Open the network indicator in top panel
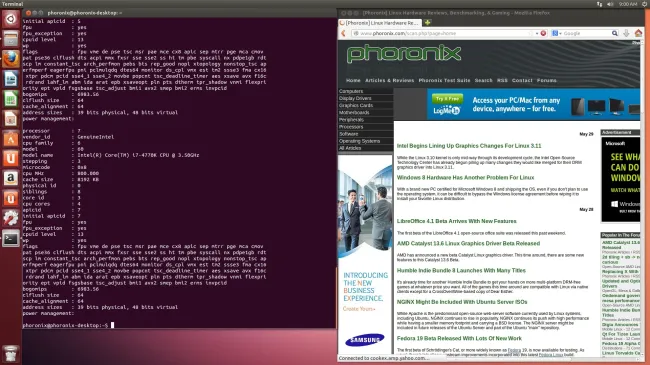The width and height of the screenshot is (650, 365). click(599, 4)
